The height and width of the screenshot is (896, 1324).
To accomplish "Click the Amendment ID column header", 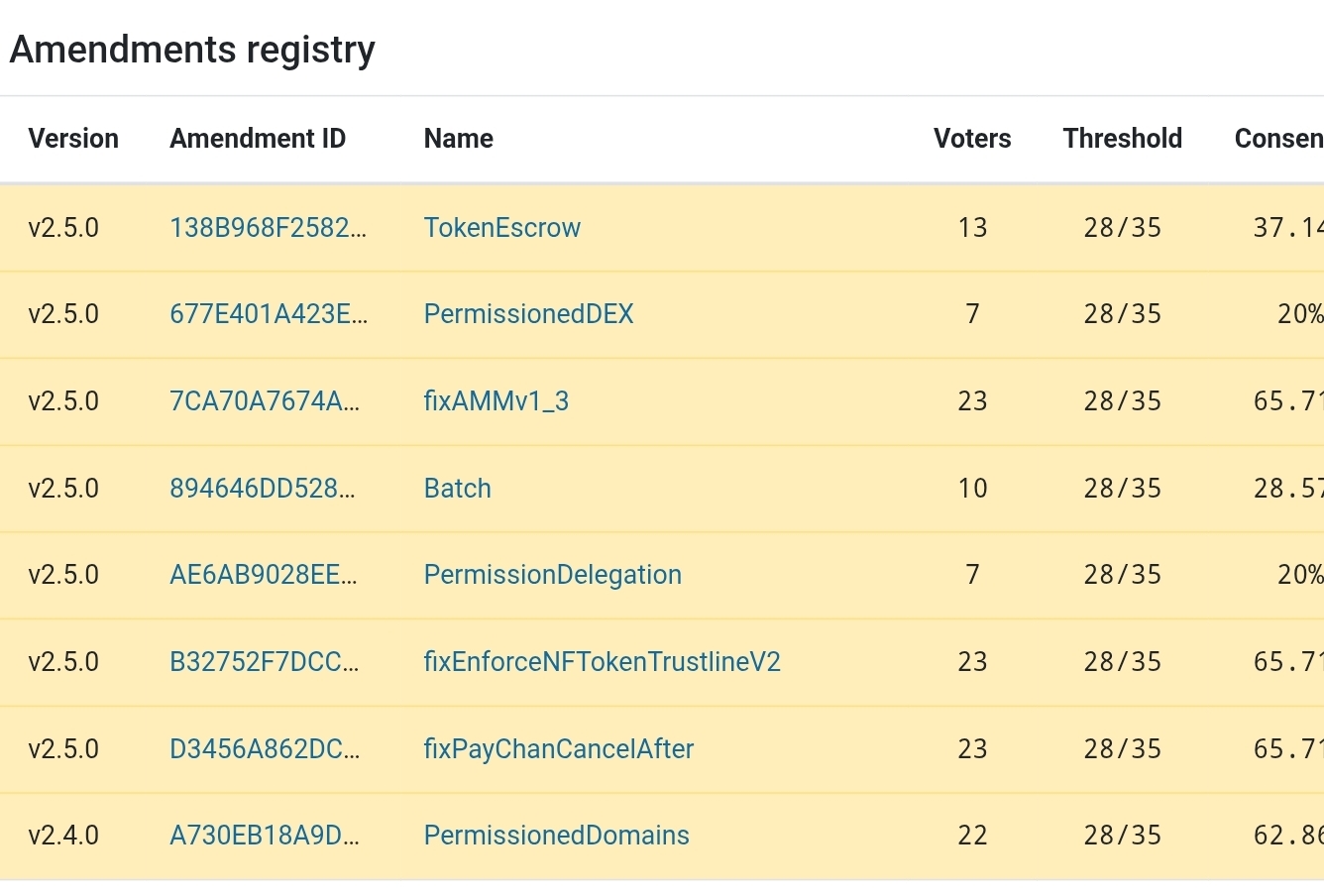I will [x=258, y=139].
